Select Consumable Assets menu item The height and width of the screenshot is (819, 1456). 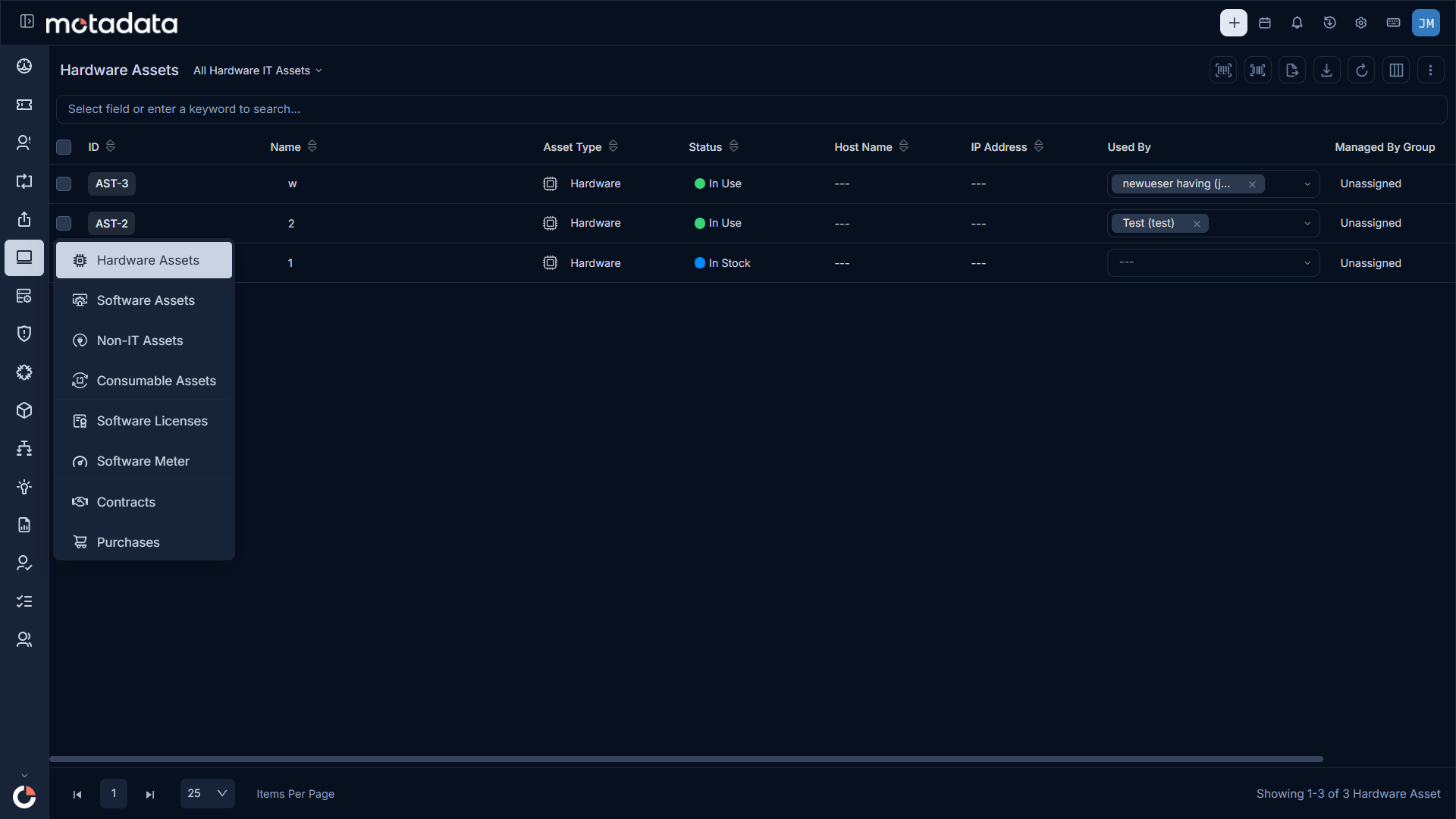(144, 381)
